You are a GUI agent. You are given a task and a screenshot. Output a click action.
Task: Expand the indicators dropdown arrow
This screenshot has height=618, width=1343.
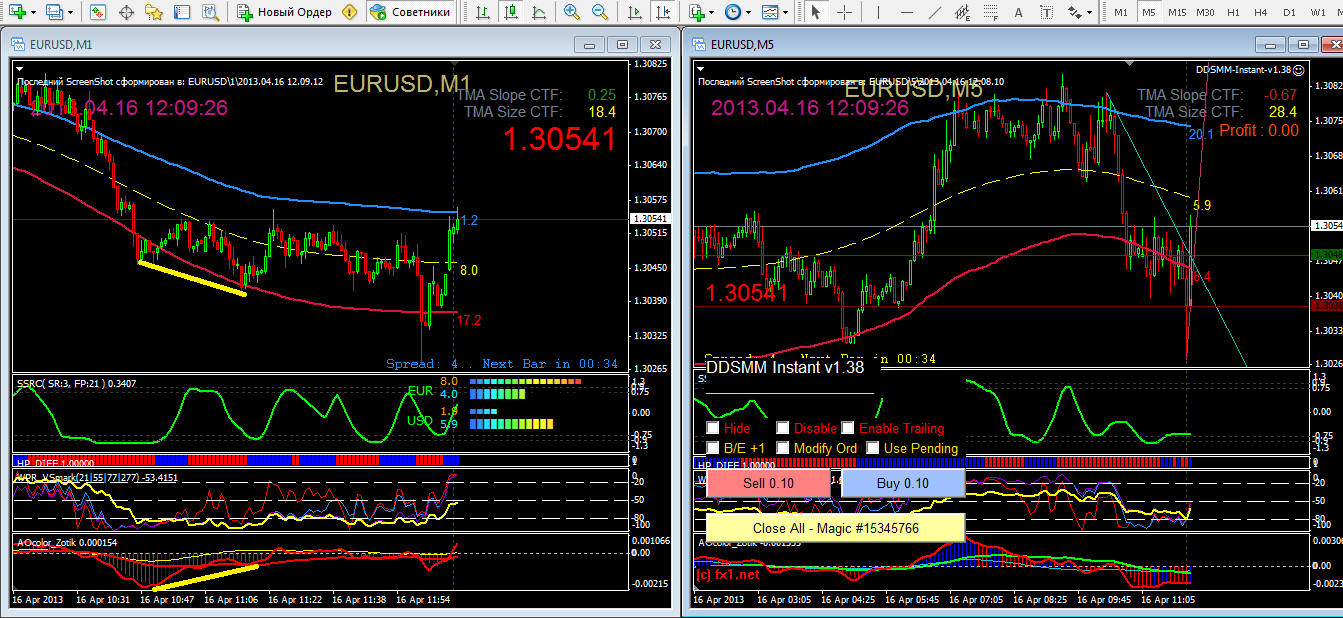[x=711, y=12]
